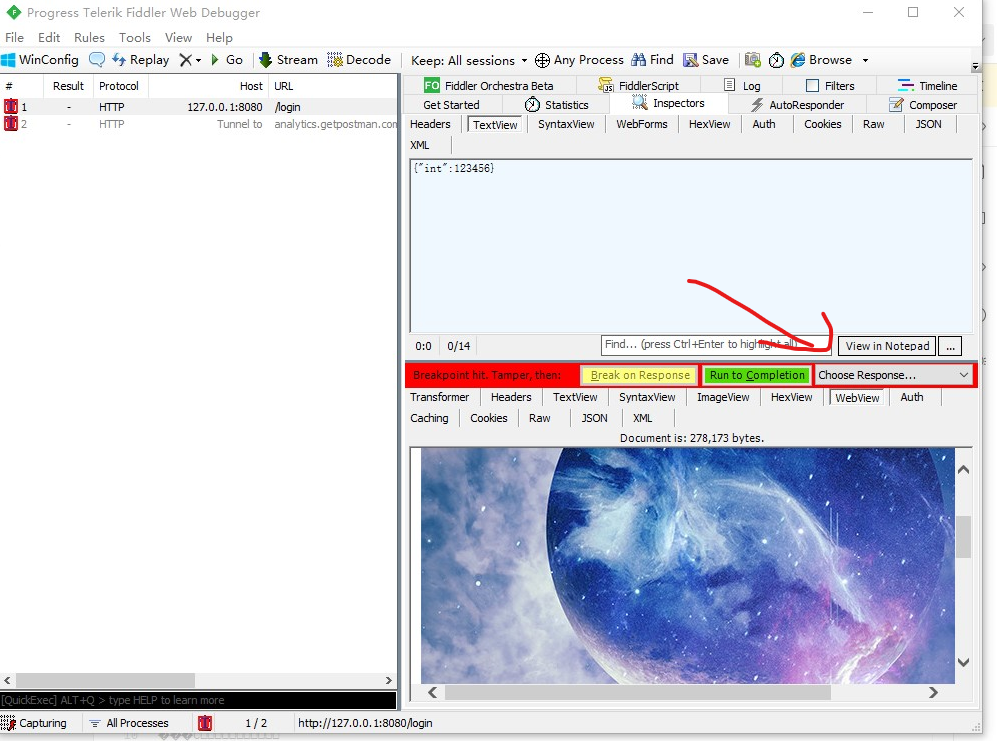
Task: Click toolbar overflow arrow at right edge
Action: click(975, 66)
